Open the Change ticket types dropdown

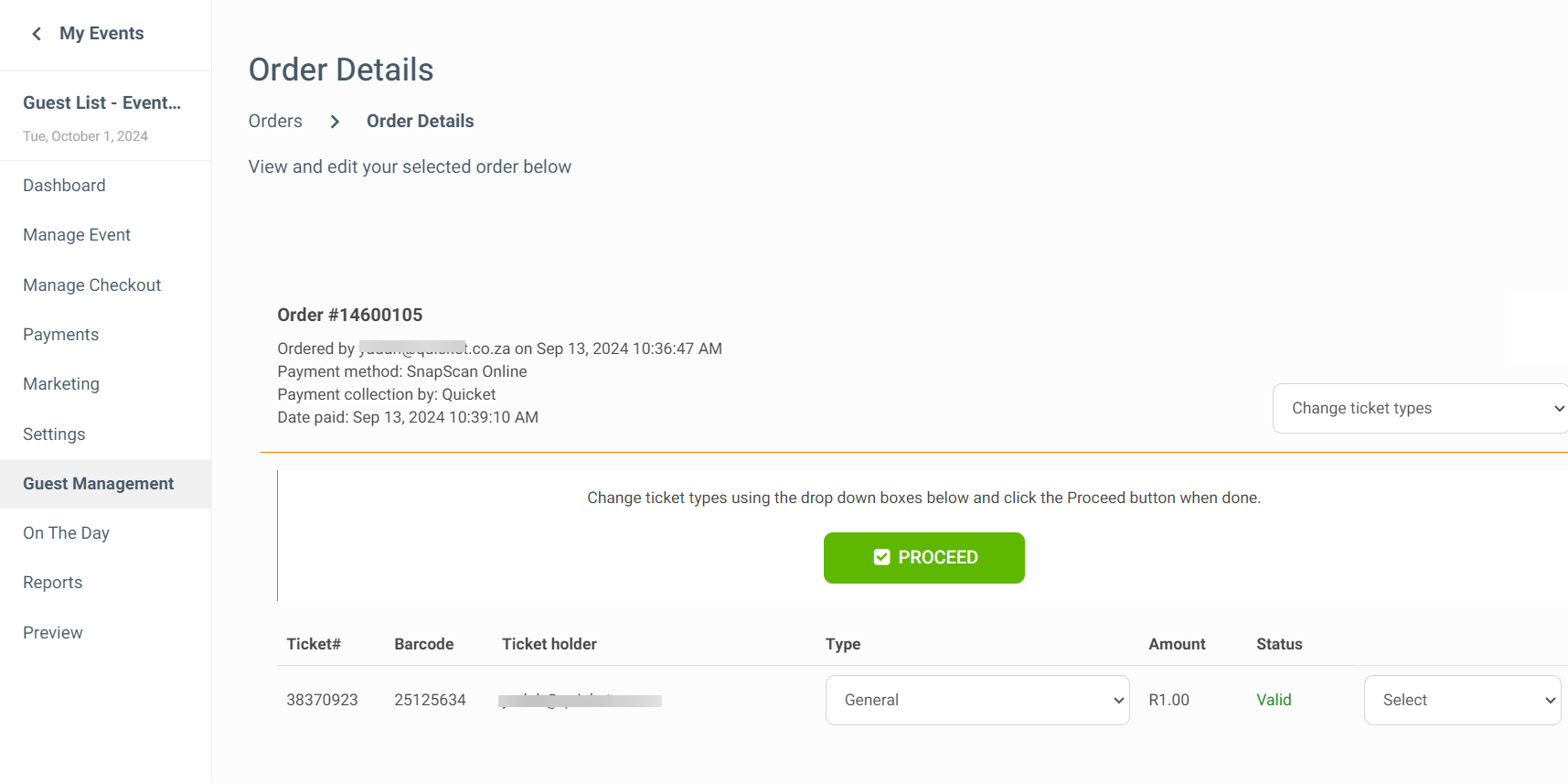point(1420,408)
